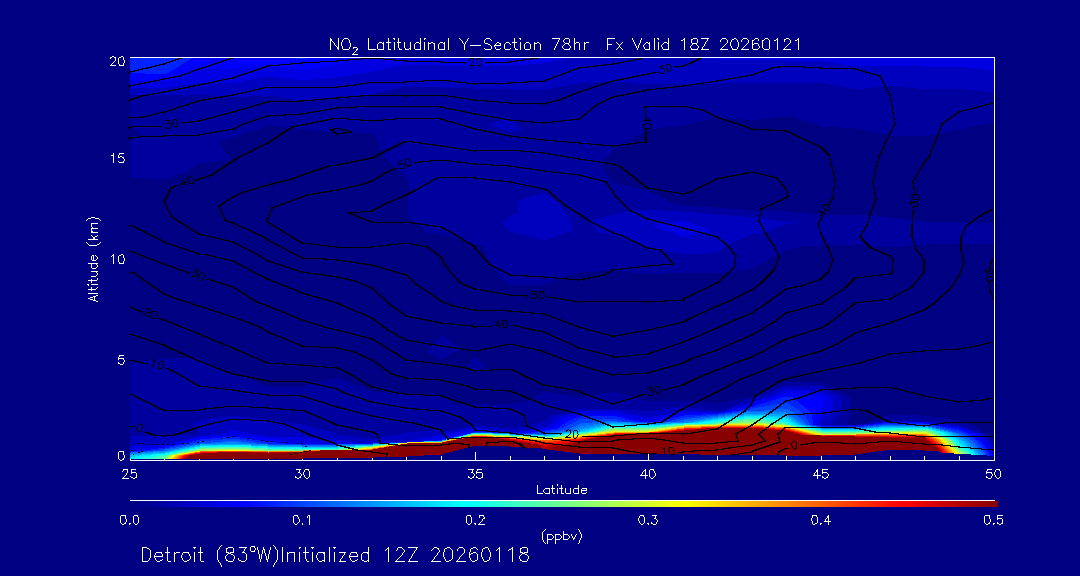Viewport: 1080px width, 576px height.
Task: Click latitude axis tick label 50
Action: (x=994, y=472)
